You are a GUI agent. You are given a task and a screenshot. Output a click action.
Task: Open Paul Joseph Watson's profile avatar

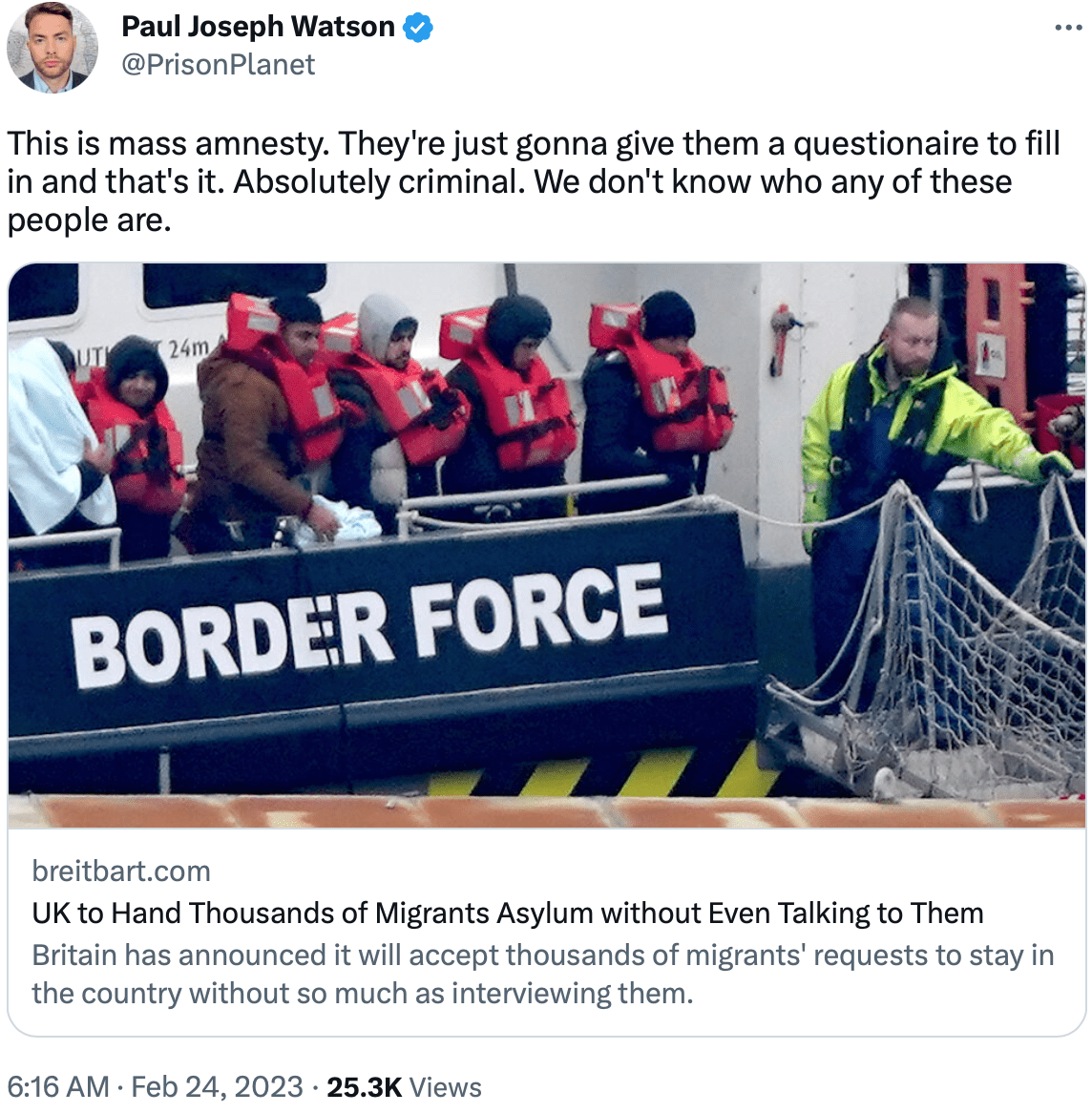pyautogui.click(x=52, y=48)
